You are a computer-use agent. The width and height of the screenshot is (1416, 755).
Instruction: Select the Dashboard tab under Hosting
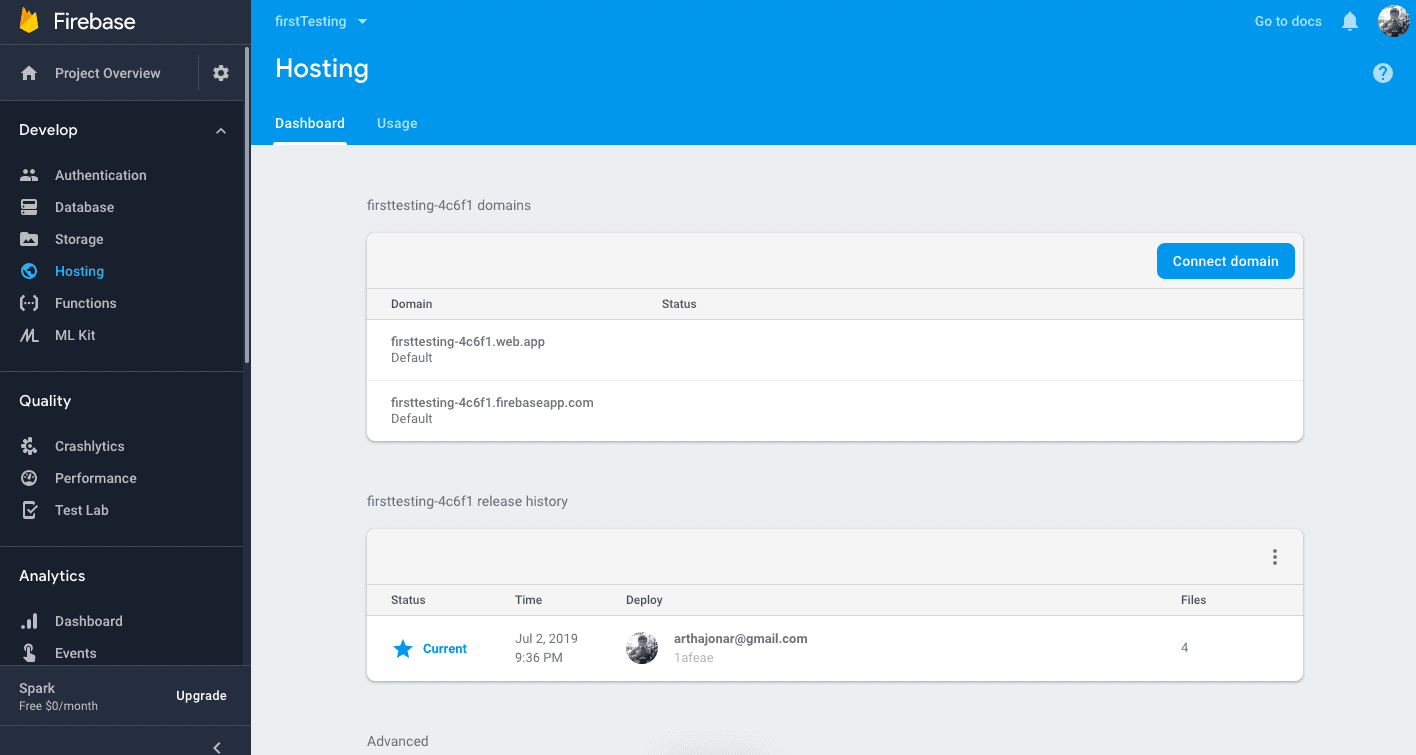pos(310,123)
